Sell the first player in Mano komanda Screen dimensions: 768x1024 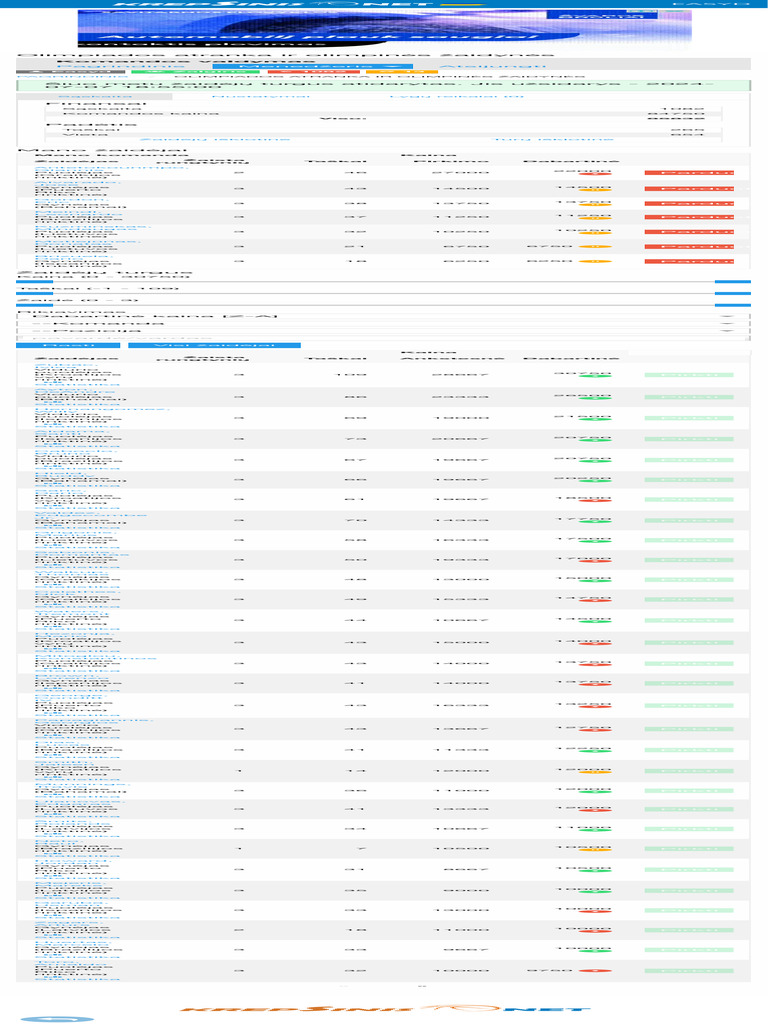coord(689,172)
